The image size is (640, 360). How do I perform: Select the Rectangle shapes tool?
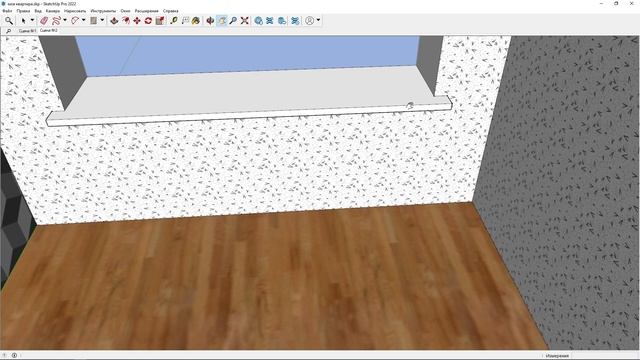pos(94,20)
